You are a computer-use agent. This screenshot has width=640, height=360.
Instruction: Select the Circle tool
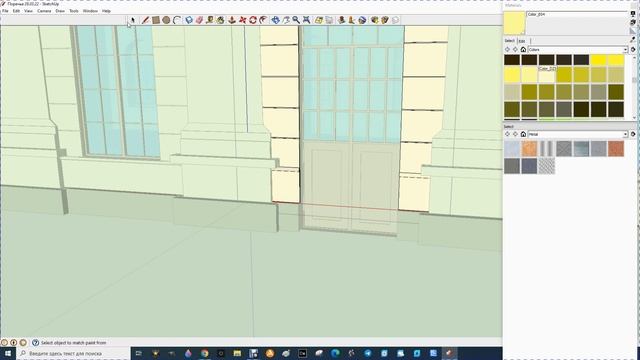click(x=166, y=20)
